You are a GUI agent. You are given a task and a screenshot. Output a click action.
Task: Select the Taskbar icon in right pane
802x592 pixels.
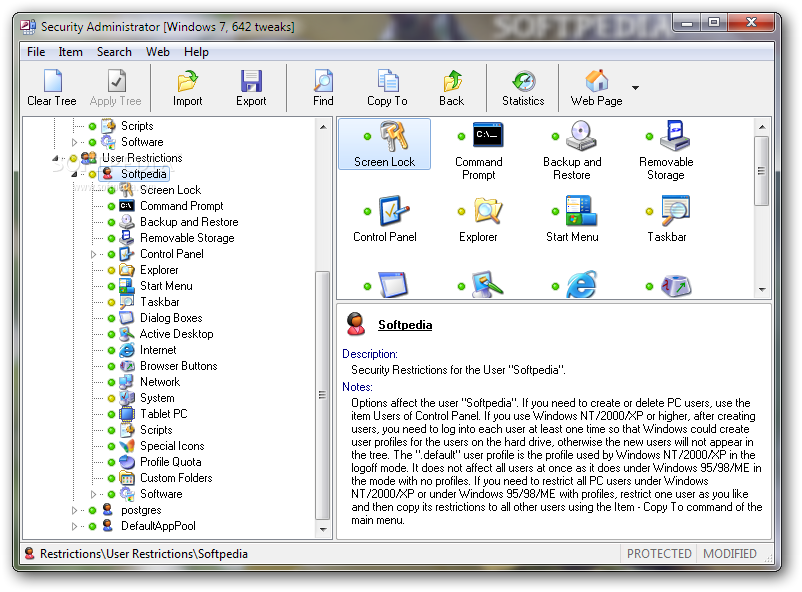tap(675, 210)
